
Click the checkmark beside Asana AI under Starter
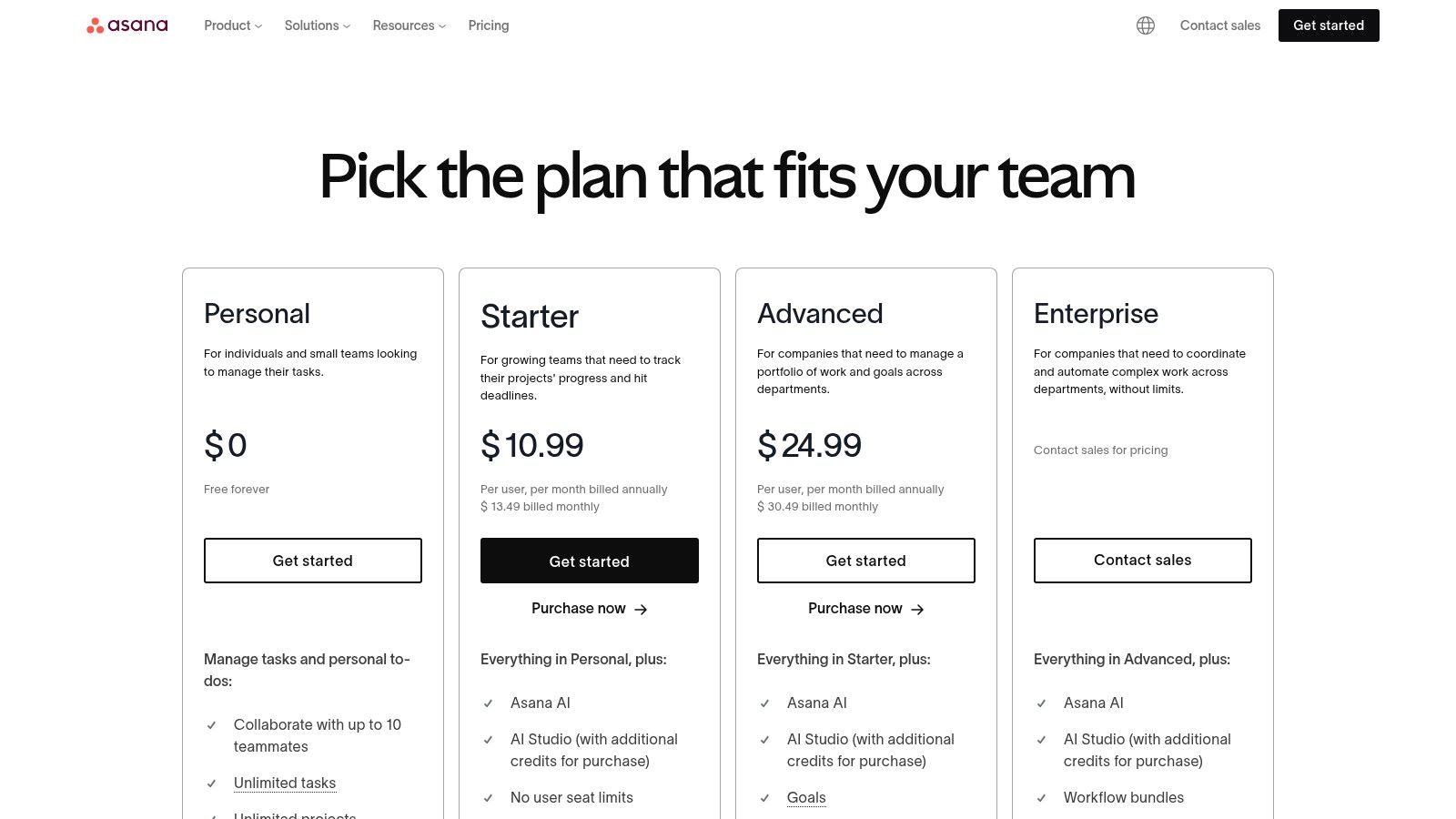pos(490,703)
